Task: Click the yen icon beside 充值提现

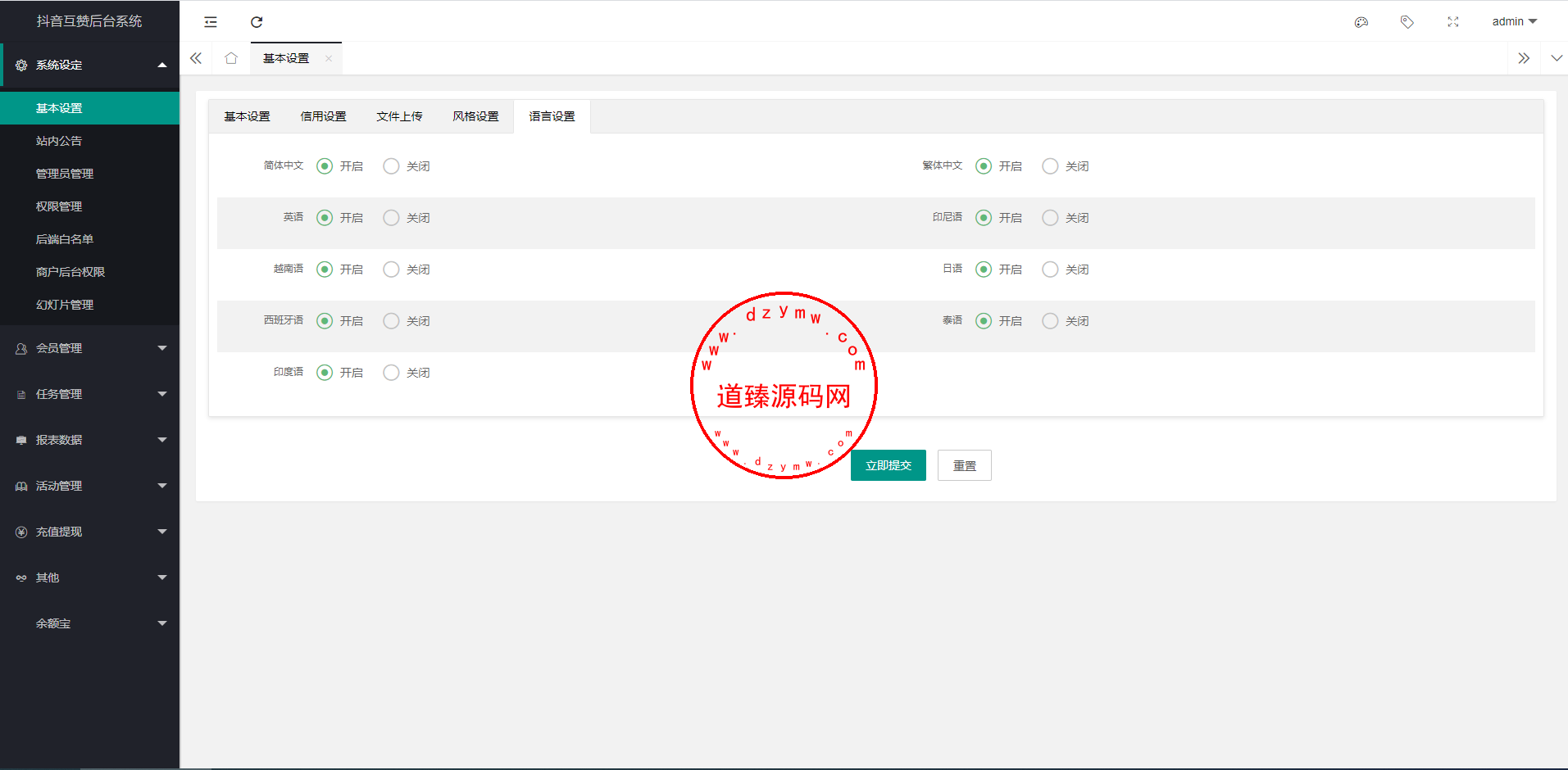Action: [x=21, y=532]
